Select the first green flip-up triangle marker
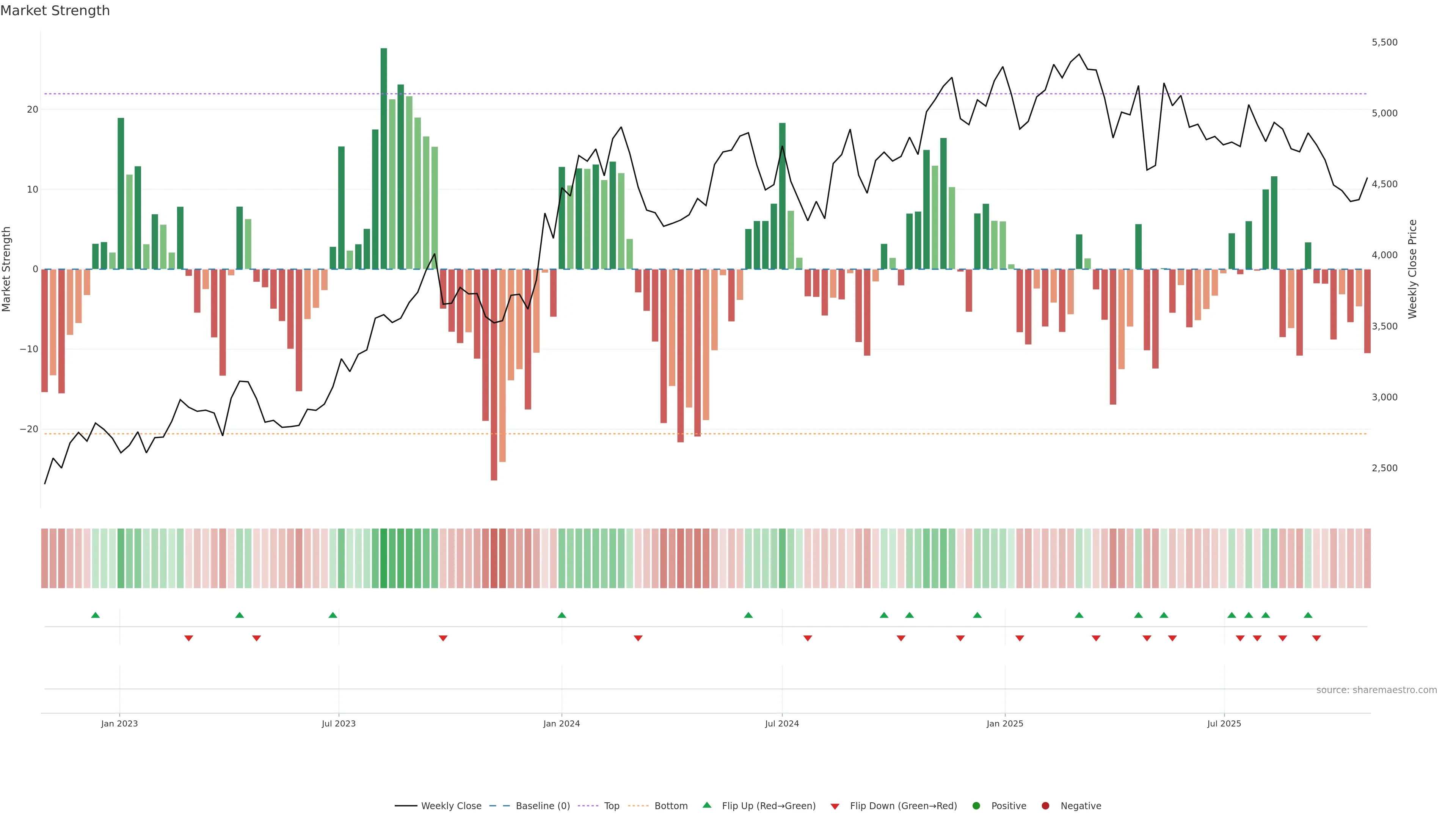 96,615
